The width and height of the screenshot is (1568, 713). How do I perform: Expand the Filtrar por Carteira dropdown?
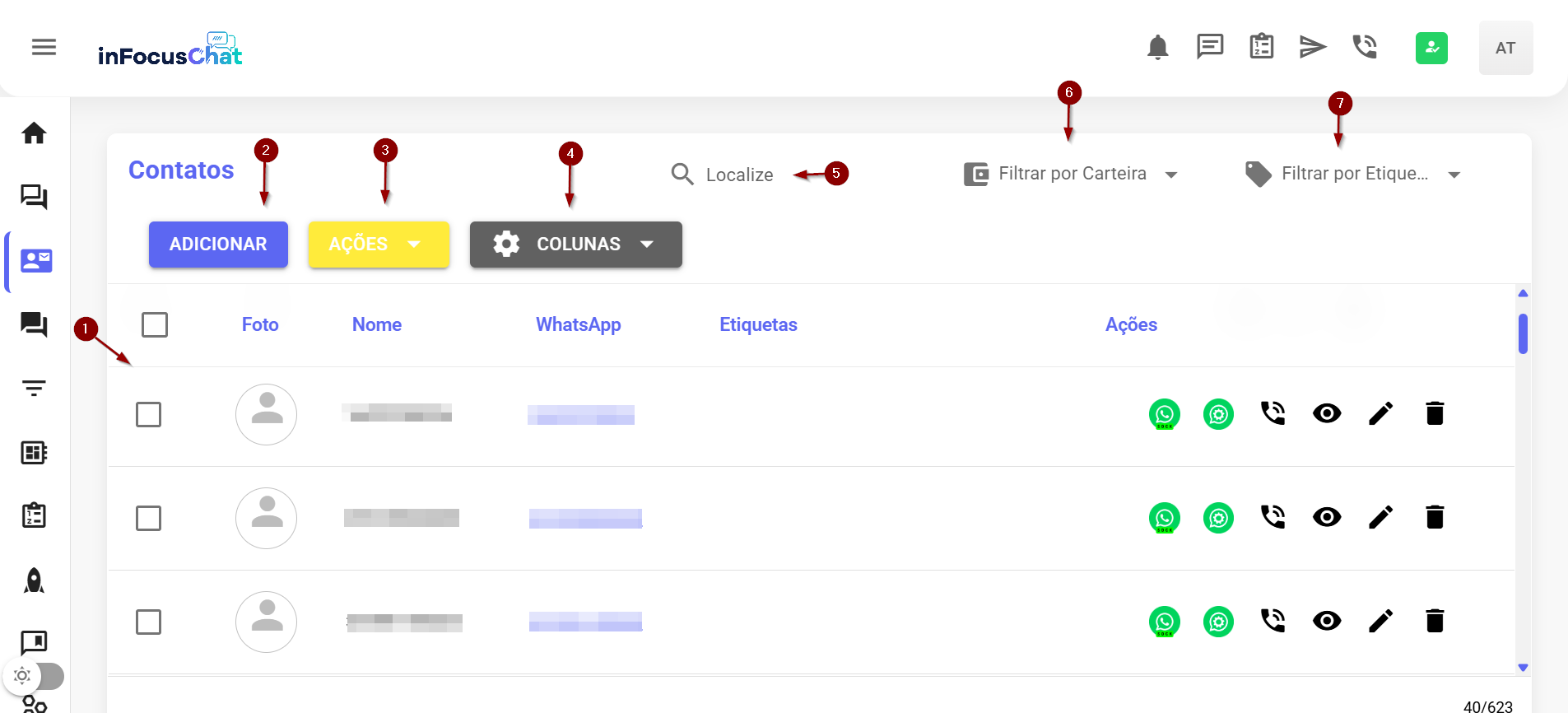[x=1072, y=174]
